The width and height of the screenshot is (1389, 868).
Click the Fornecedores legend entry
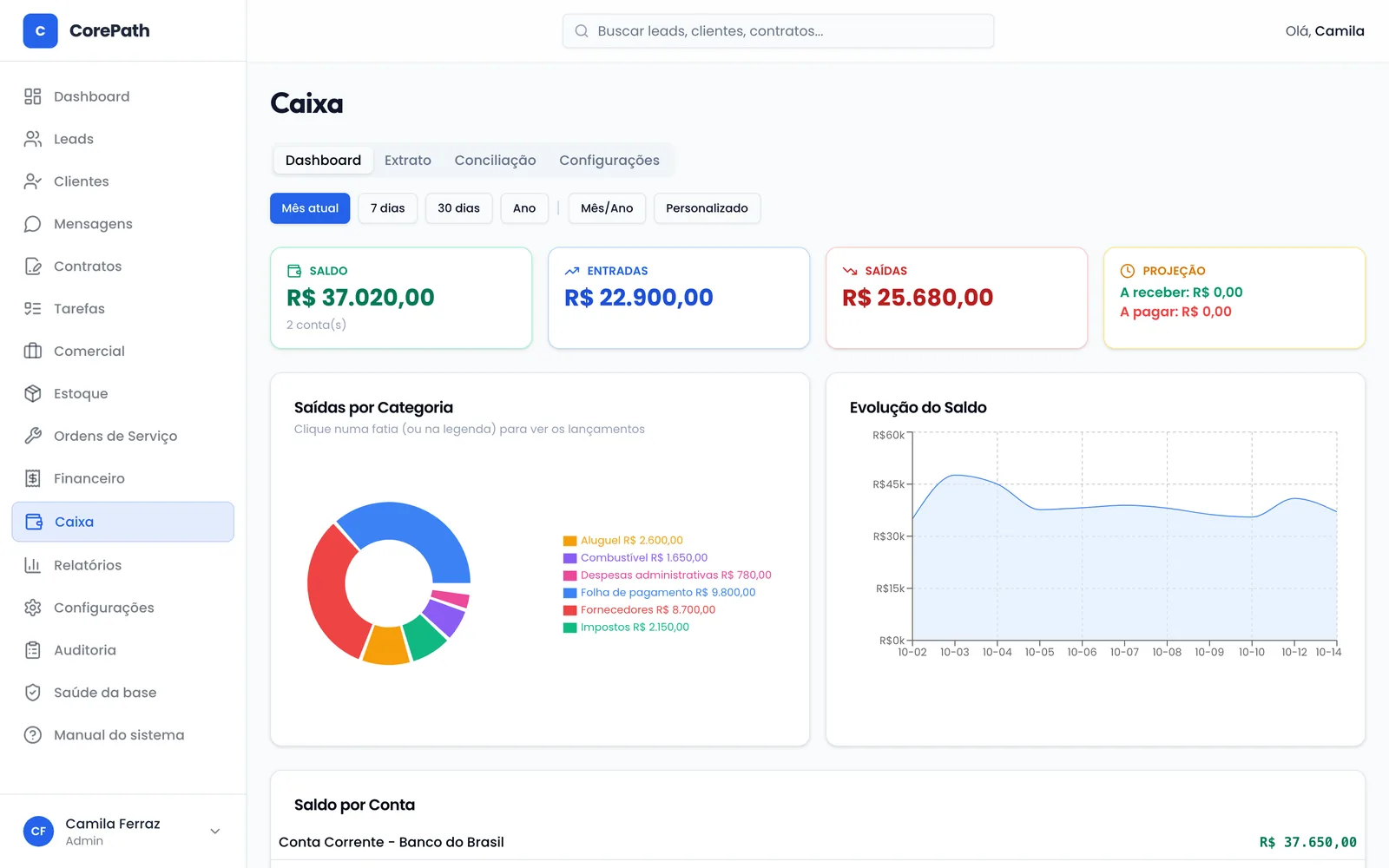[639, 610]
